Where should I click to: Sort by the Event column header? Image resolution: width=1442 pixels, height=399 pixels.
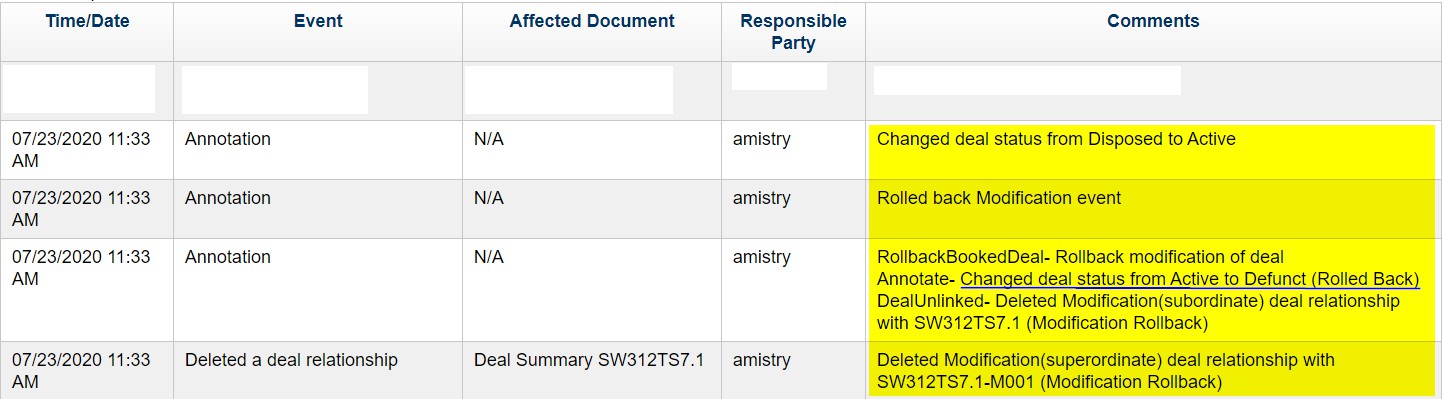coord(318,21)
